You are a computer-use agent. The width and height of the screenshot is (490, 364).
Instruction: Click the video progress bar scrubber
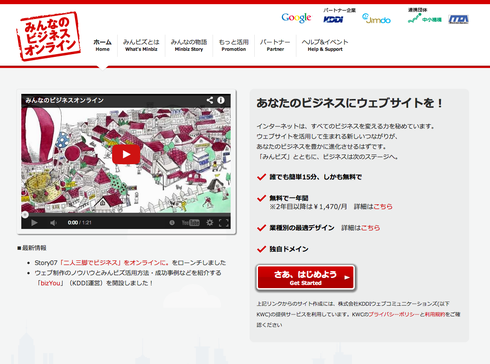pyautogui.click(x=25, y=215)
